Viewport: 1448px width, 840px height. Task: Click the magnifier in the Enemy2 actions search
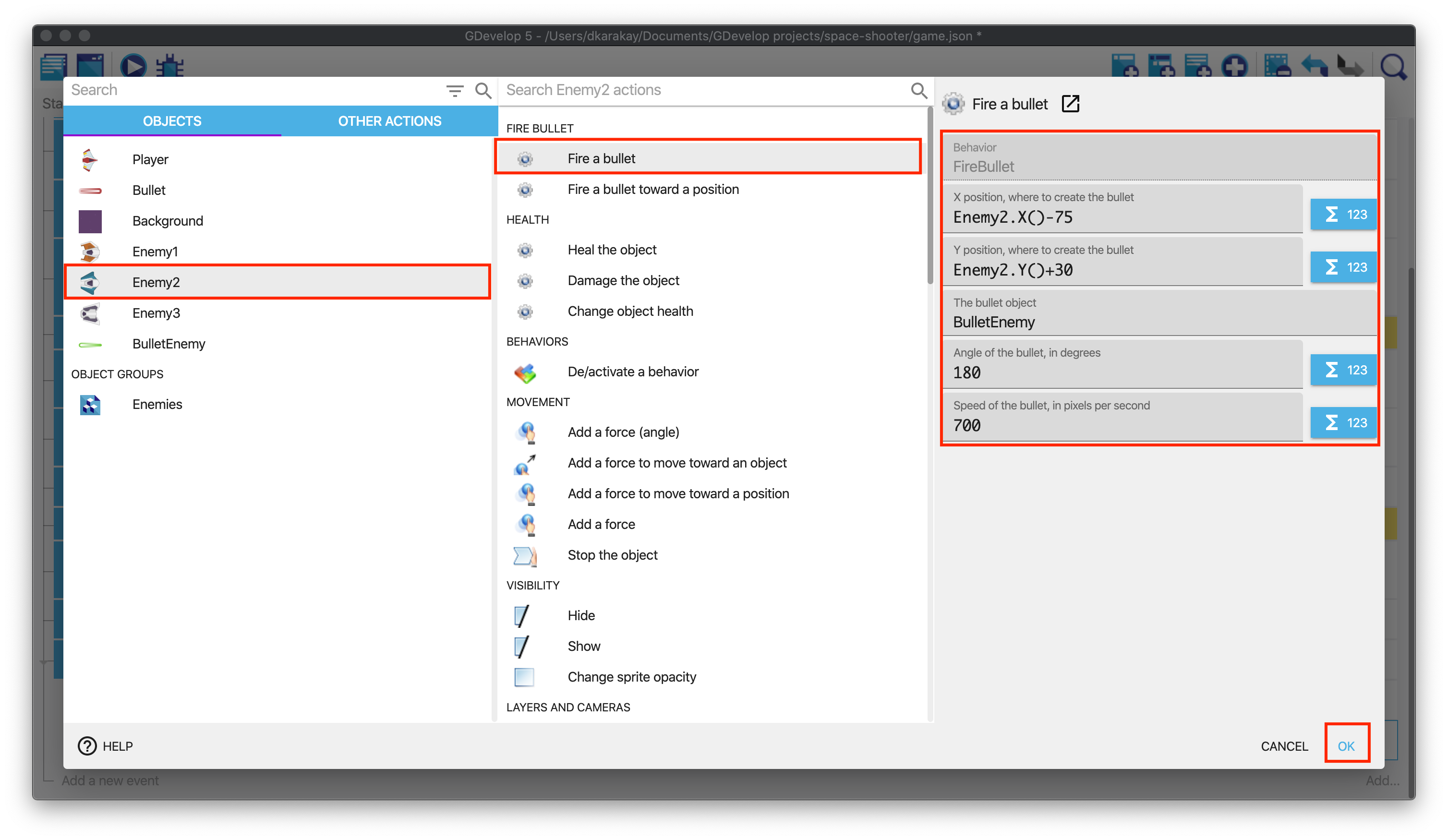pos(918,91)
